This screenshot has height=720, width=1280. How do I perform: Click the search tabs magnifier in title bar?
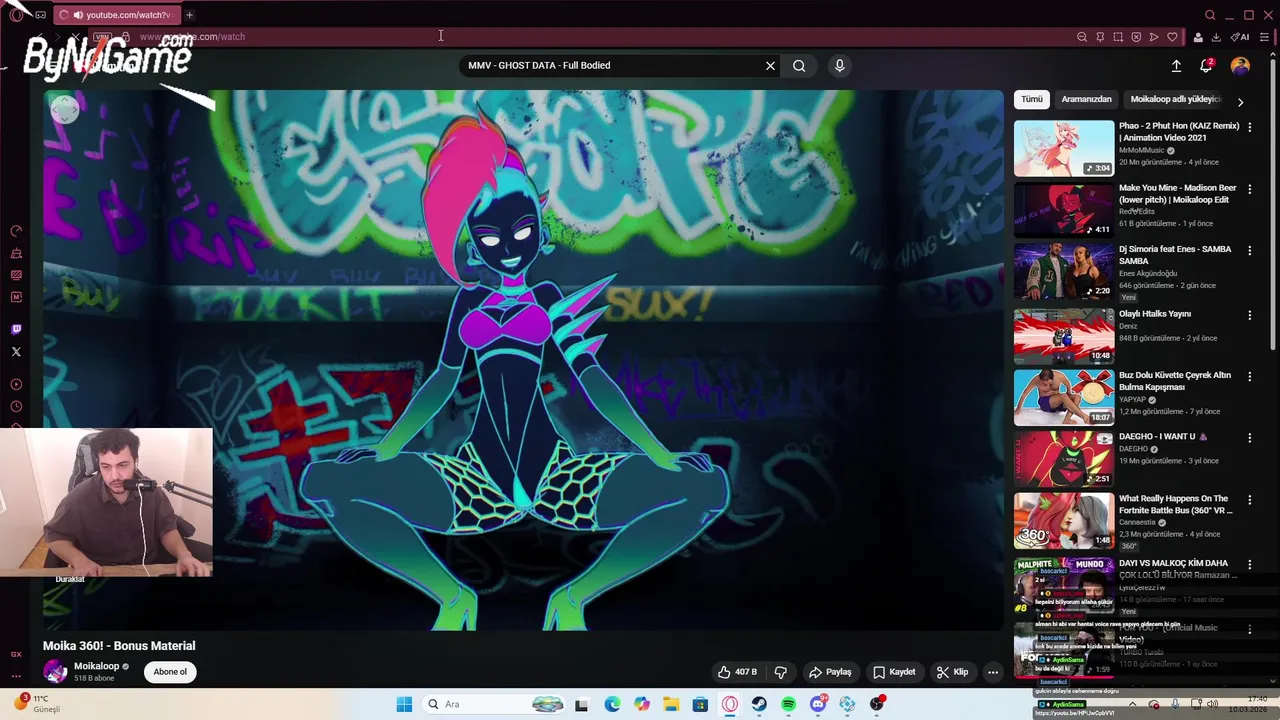[1210, 15]
